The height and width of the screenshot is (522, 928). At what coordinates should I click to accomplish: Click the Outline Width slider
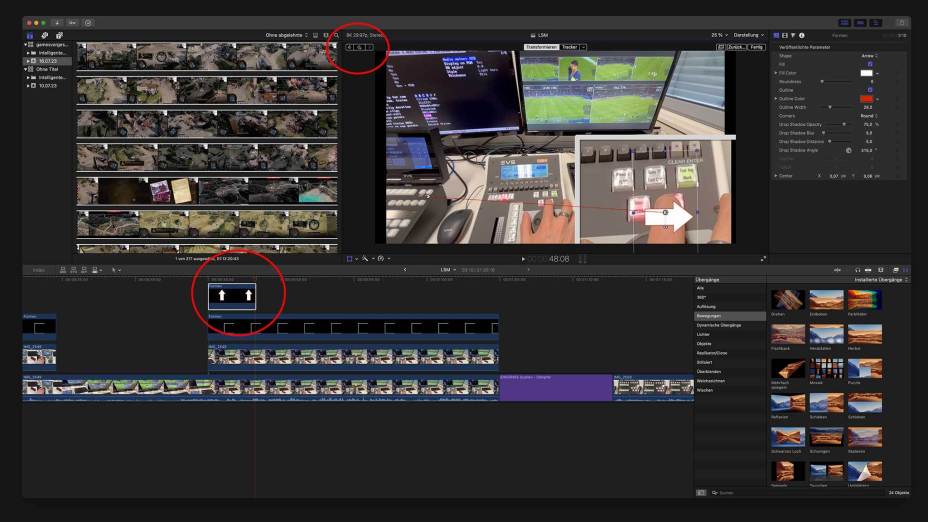(836, 107)
